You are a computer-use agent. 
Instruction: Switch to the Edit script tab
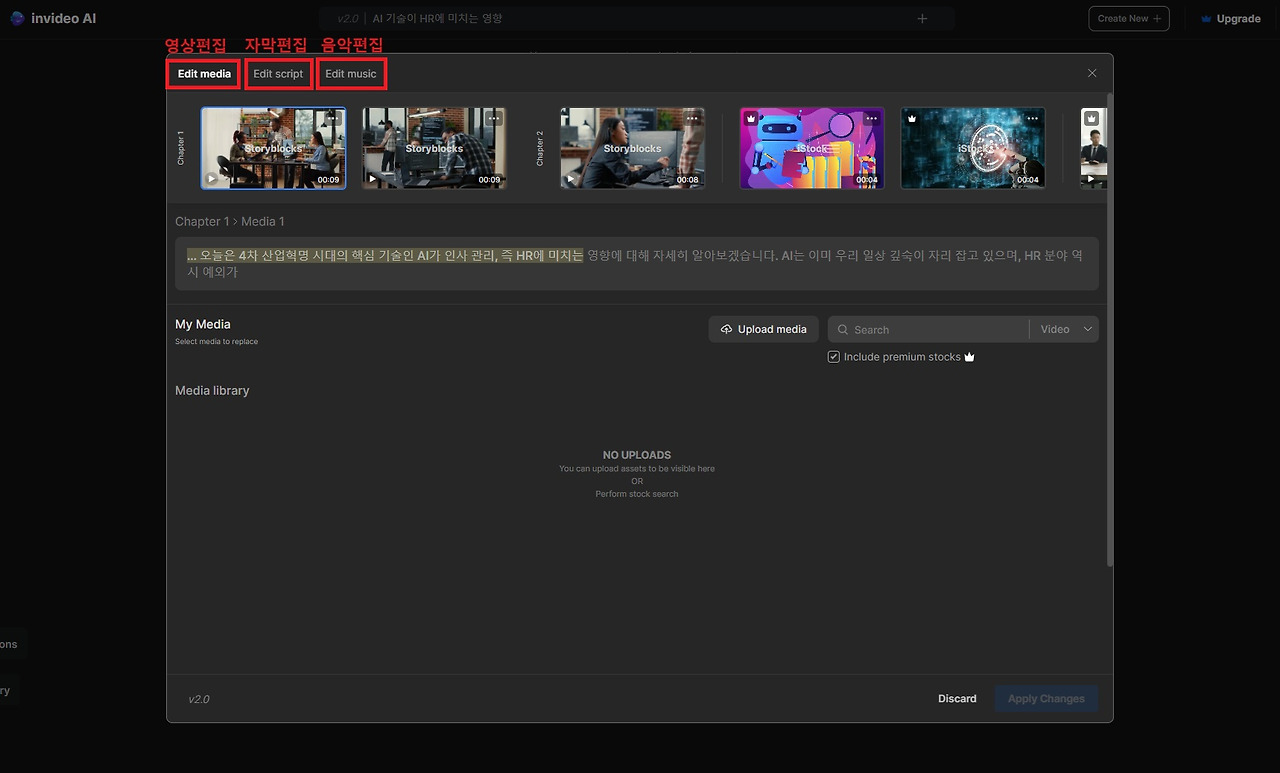(x=278, y=74)
